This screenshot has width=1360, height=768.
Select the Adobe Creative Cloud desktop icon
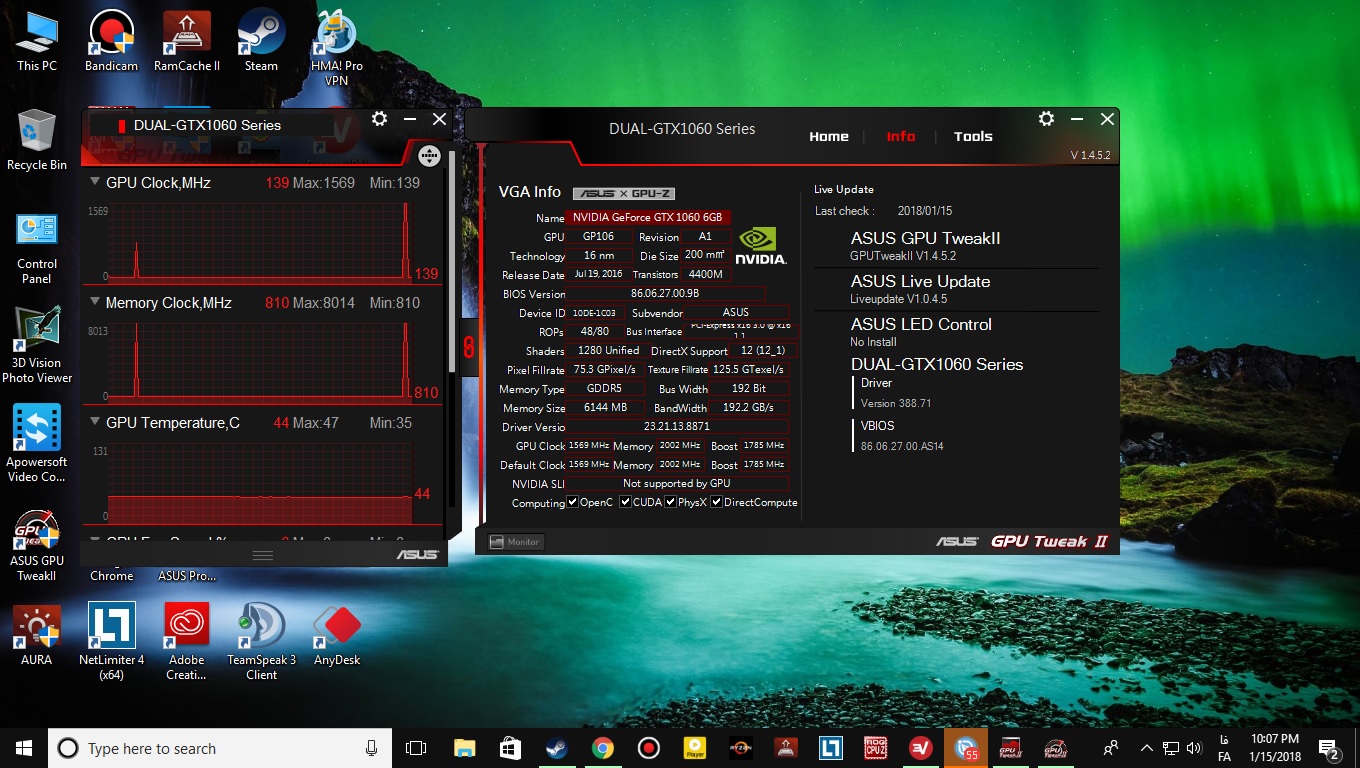pyautogui.click(x=187, y=641)
